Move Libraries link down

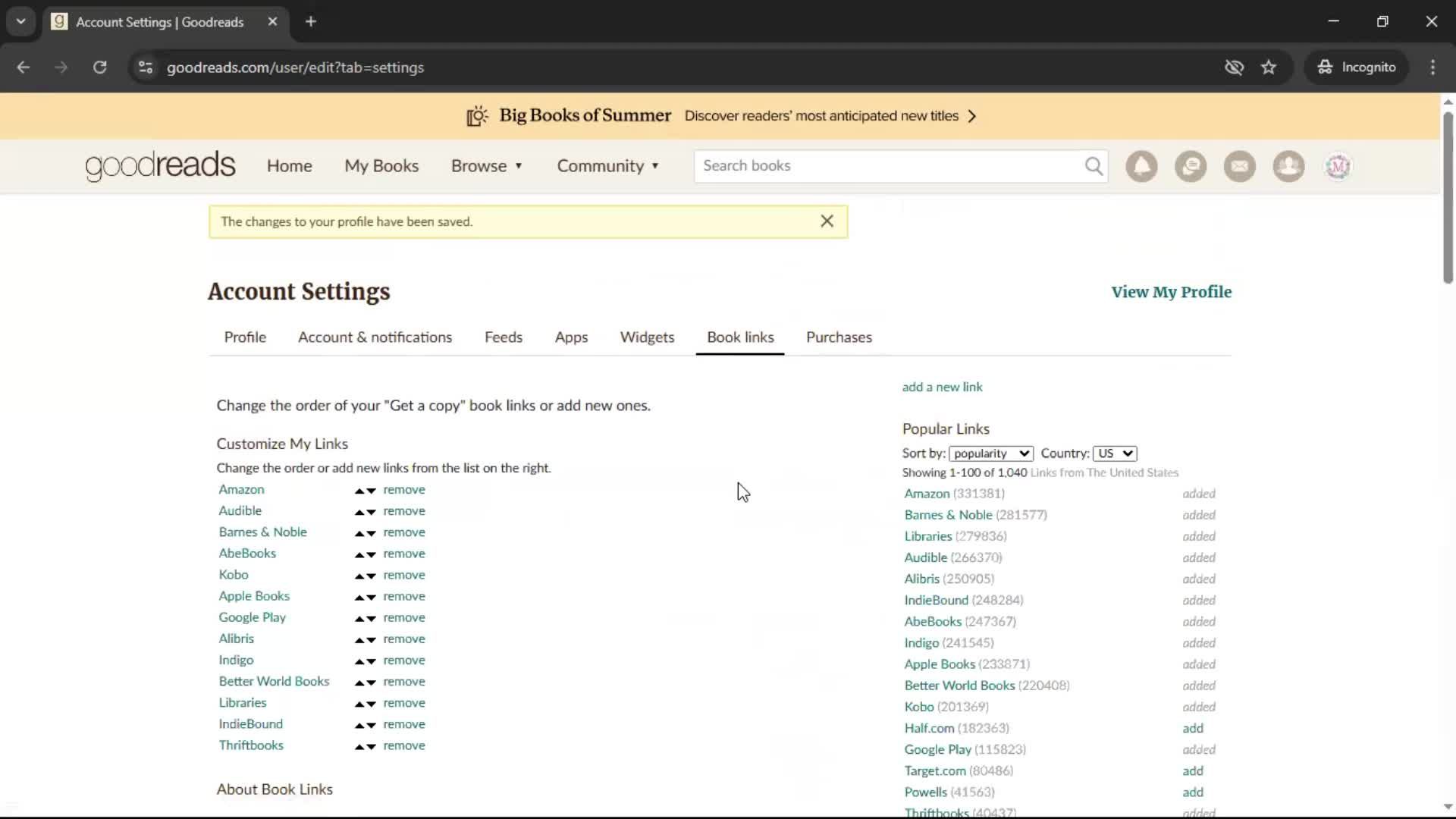tap(371, 704)
